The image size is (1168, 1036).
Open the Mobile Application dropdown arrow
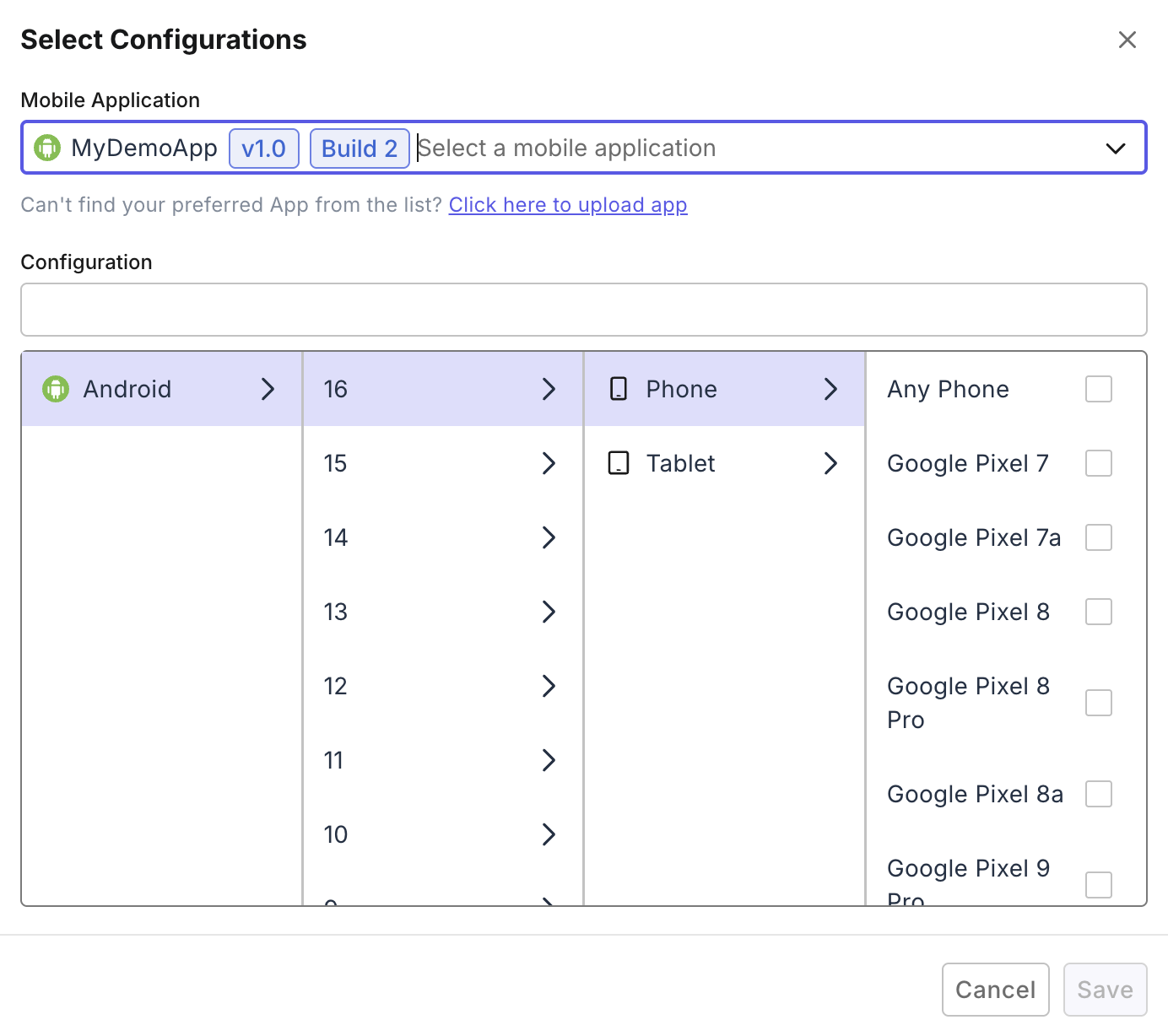point(1116,148)
